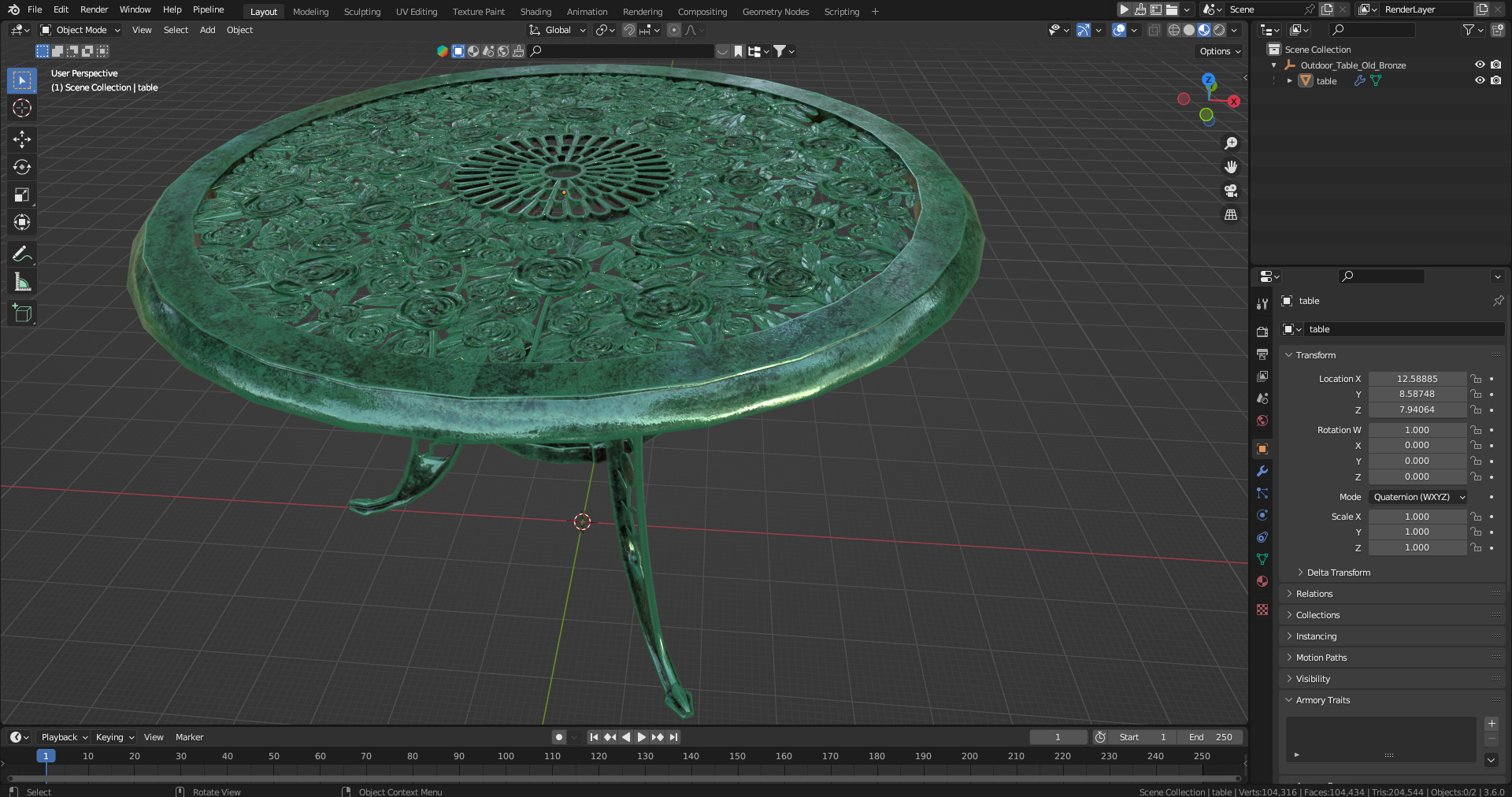Image resolution: width=1512 pixels, height=797 pixels.
Task: Toggle show overlays button
Action: (x=1119, y=30)
